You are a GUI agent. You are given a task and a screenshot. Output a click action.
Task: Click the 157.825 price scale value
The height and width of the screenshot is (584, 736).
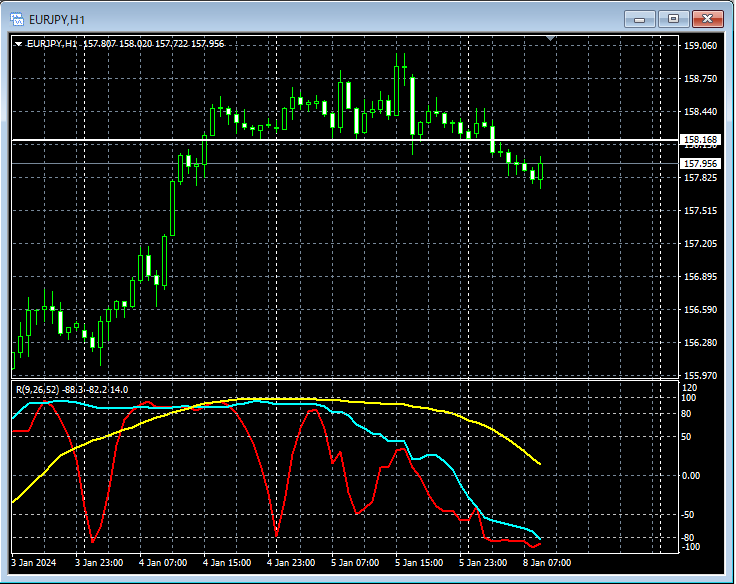(x=700, y=177)
